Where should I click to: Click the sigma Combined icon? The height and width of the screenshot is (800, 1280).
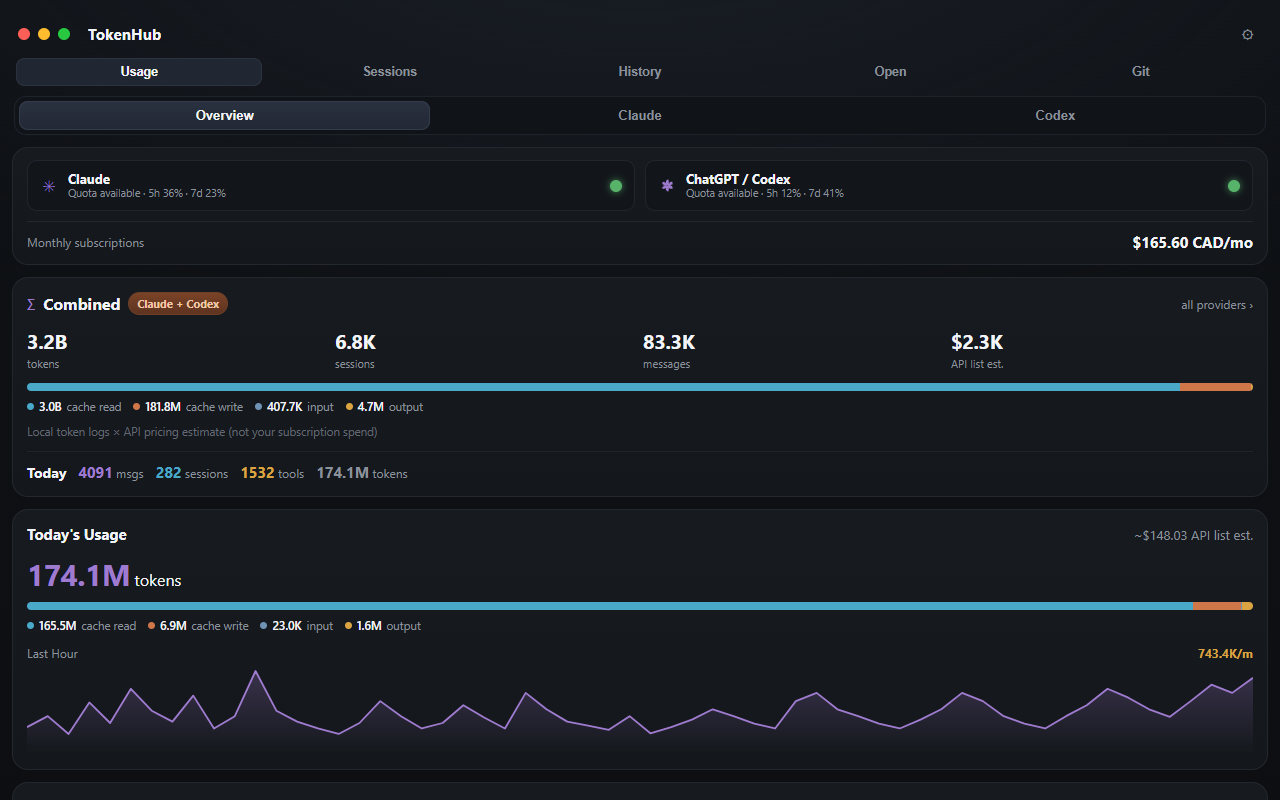pyautogui.click(x=31, y=304)
